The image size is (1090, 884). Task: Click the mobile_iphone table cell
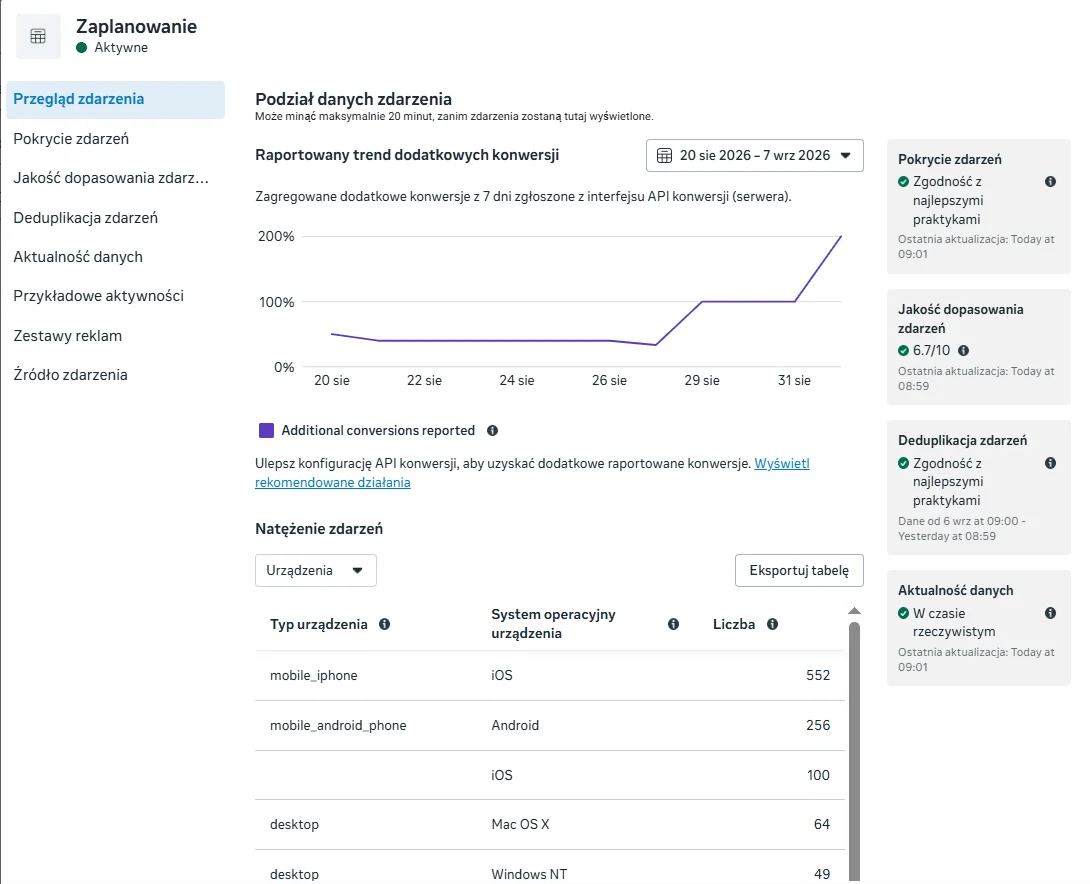pos(314,676)
